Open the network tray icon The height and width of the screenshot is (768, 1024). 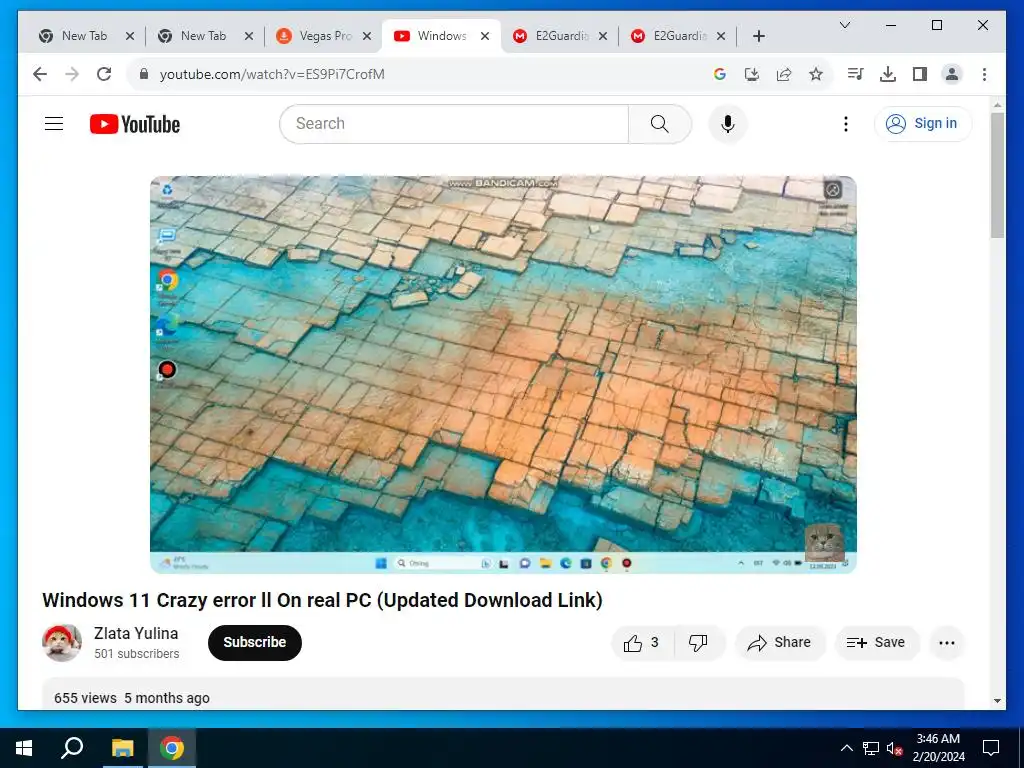tap(871, 748)
